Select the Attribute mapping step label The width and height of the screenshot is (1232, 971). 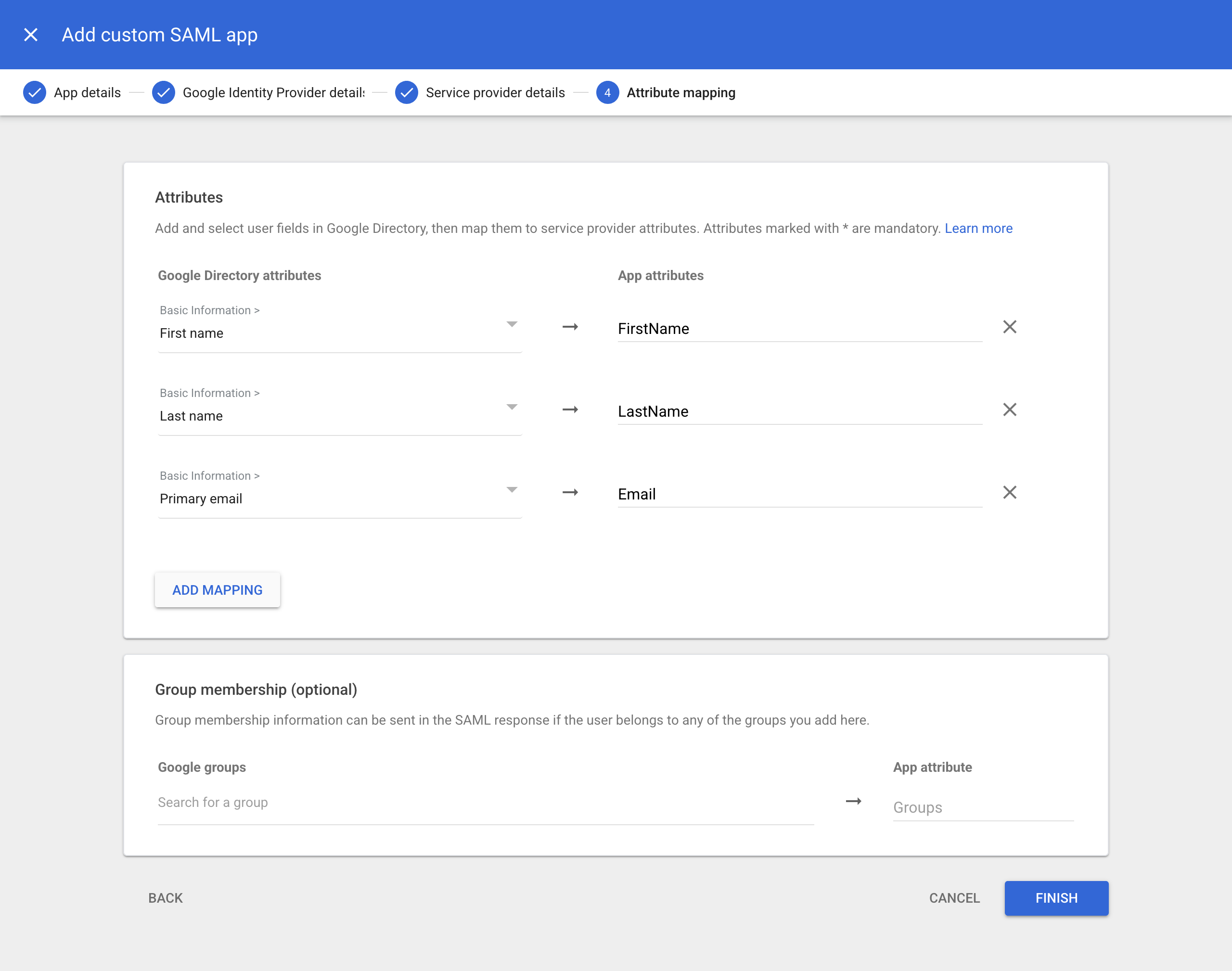coord(681,93)
